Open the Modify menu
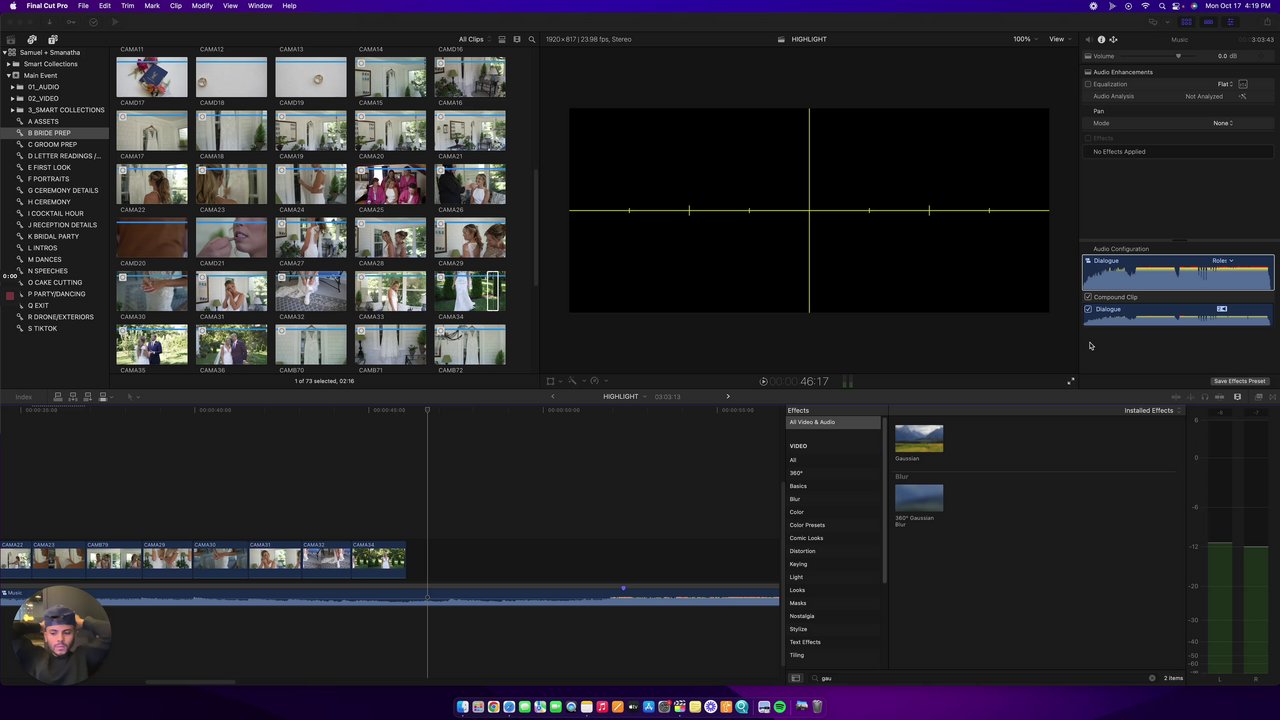Screen dimensions: 1280x720 (x=202, y=6)
